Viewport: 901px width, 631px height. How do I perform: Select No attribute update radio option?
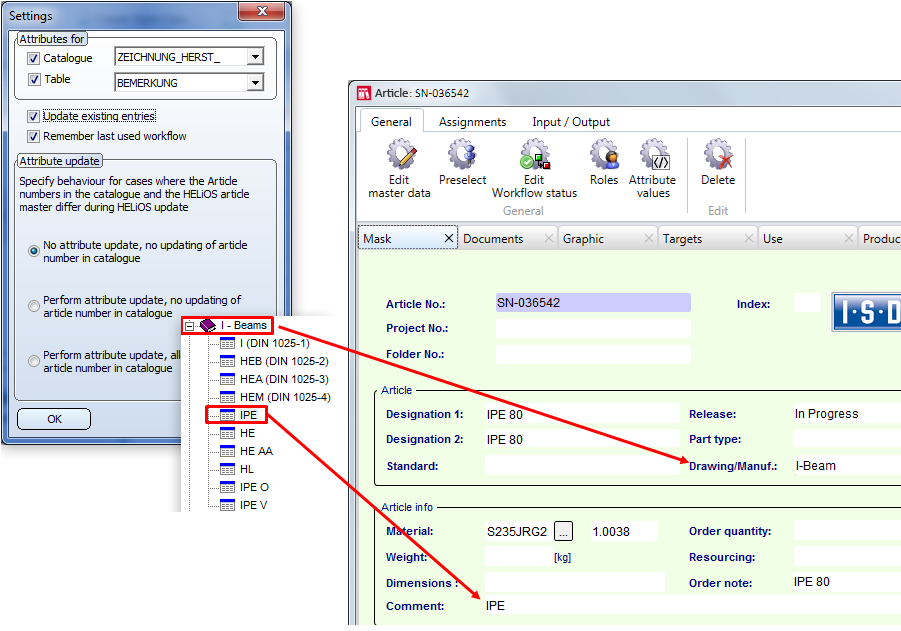(34, 251)
